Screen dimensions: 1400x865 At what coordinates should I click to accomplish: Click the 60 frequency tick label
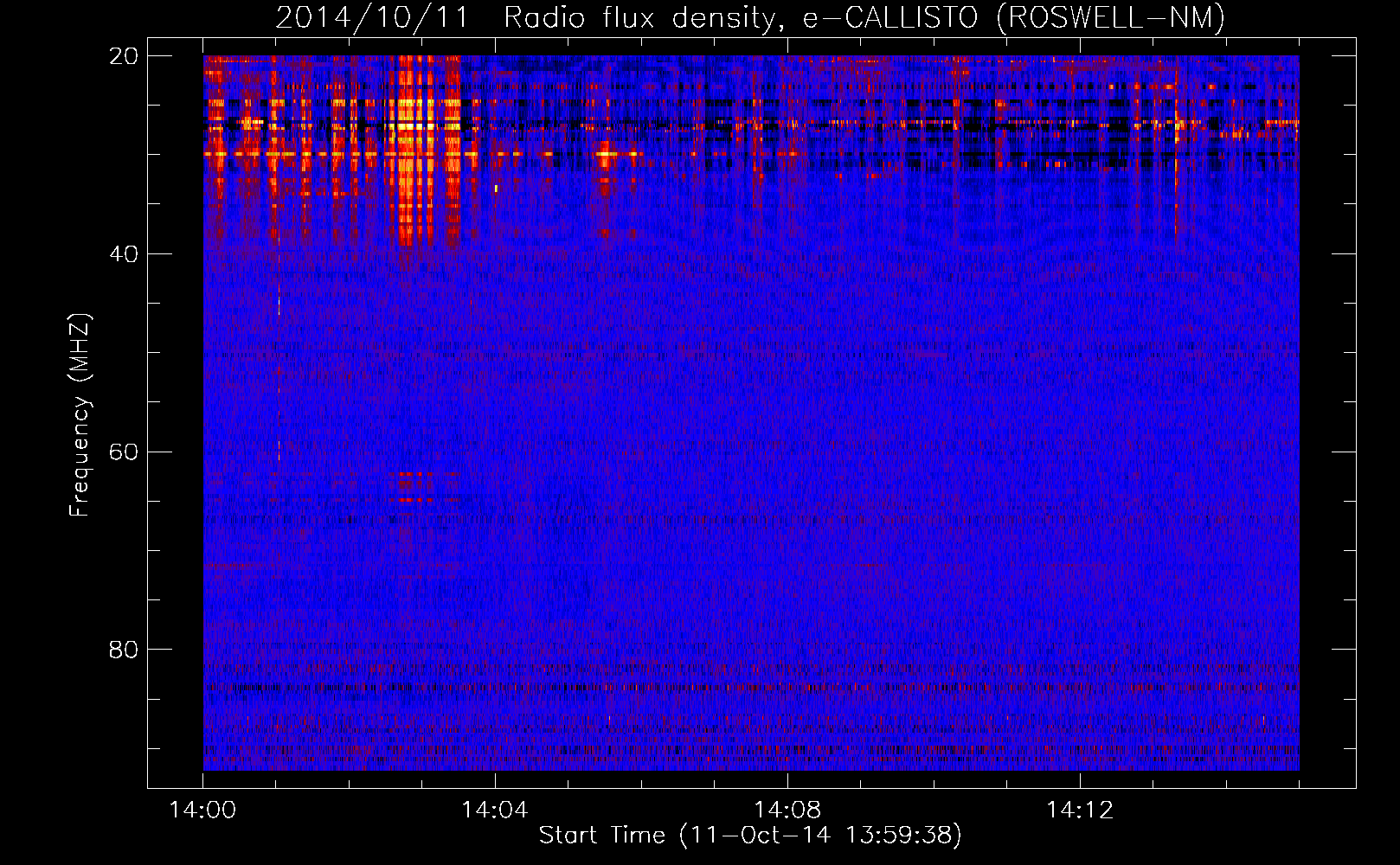point(124,452)
